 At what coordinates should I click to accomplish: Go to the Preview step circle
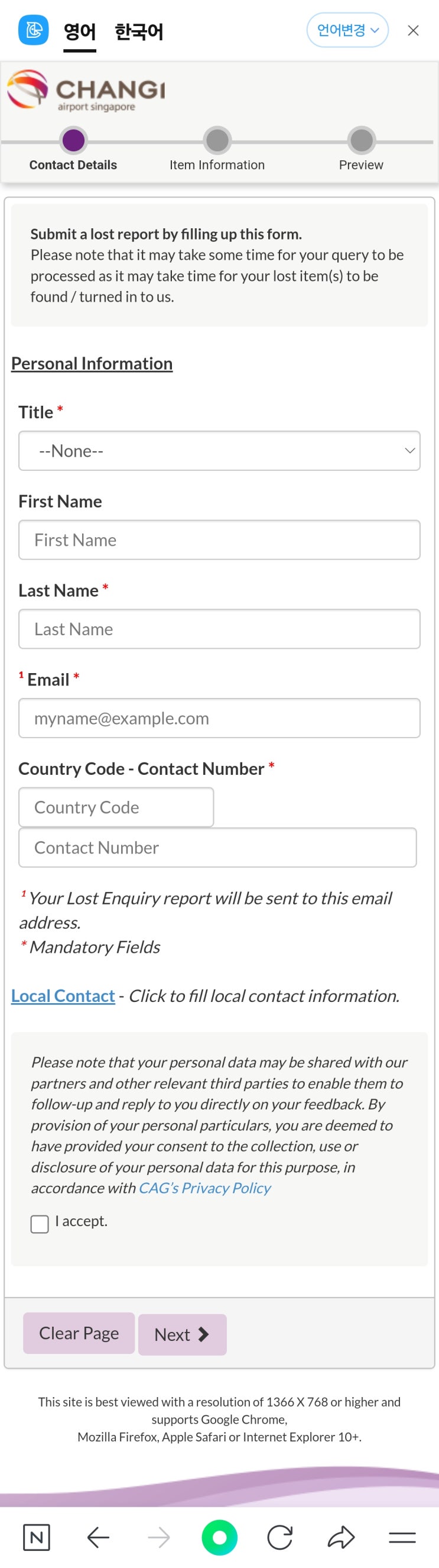361,141
